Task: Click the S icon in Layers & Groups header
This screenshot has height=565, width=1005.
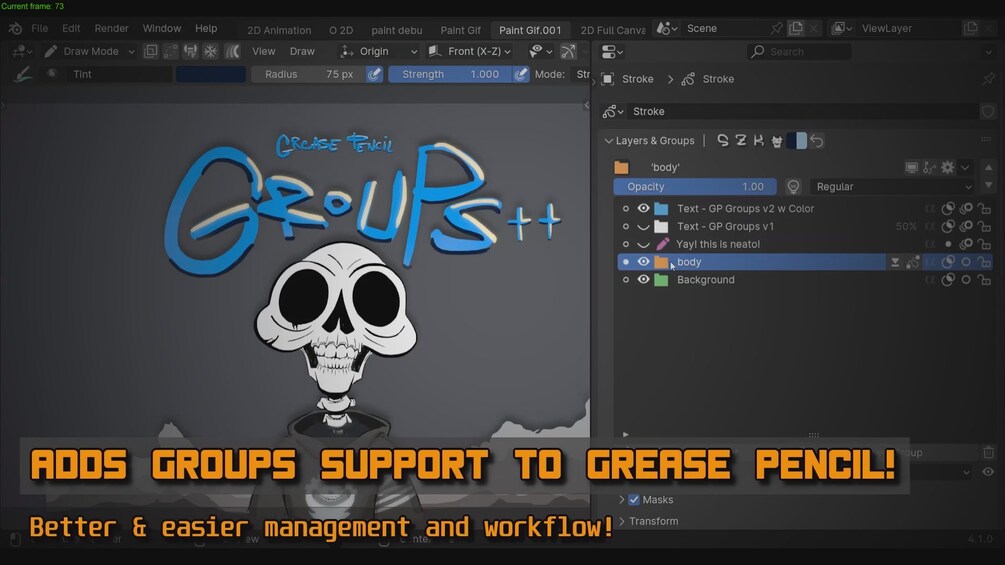Action: click(x=722, y=140)
